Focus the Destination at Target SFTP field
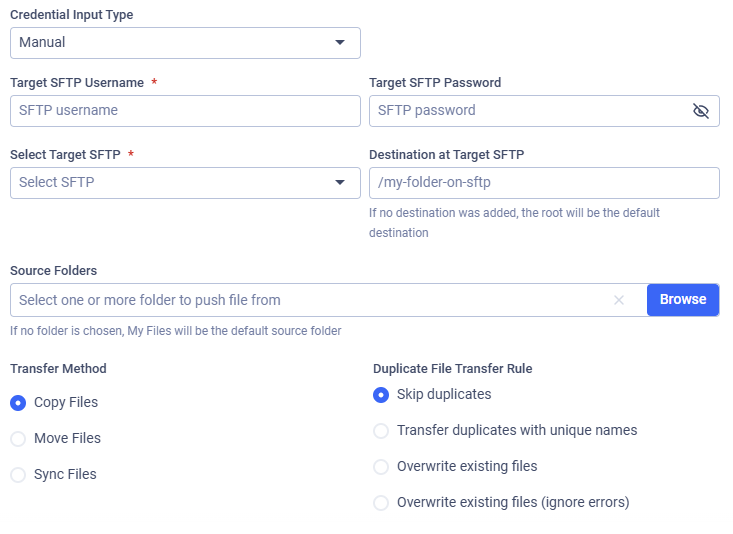 pyautogui.click(x=544, y=183)
